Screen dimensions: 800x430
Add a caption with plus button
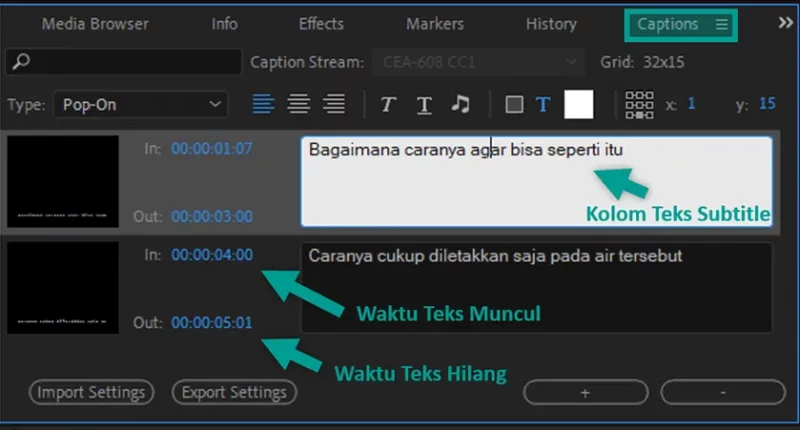click(586, 392)
